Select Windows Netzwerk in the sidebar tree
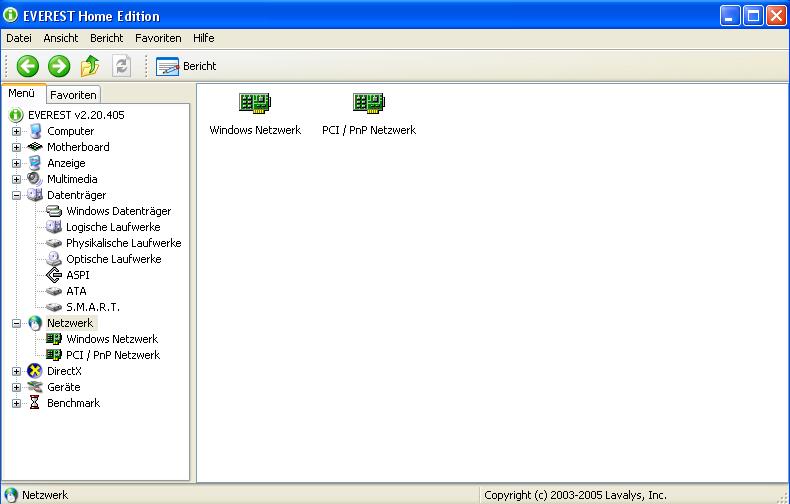 click(x=111, y=339)
